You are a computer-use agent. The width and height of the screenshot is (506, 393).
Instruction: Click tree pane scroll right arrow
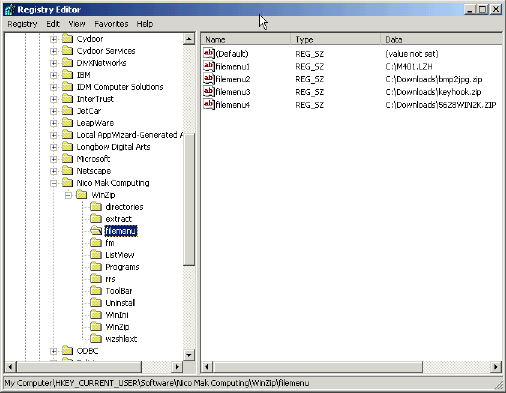(x=177, y=367)
